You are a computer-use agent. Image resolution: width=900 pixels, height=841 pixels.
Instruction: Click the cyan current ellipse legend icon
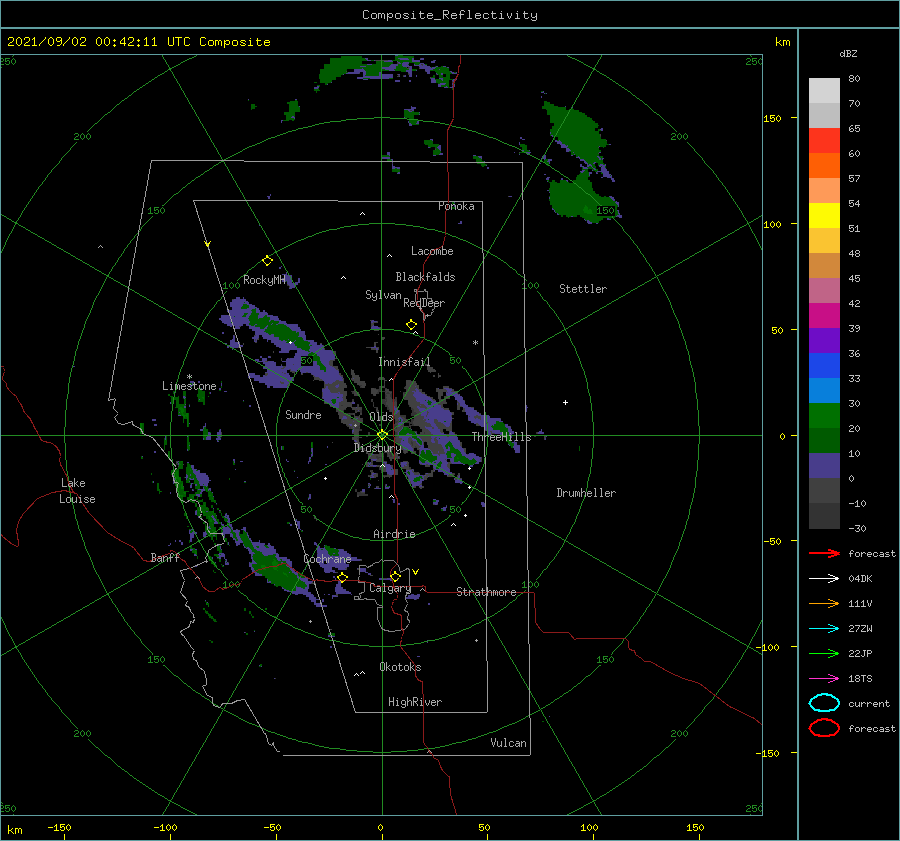tap(824, 703)
